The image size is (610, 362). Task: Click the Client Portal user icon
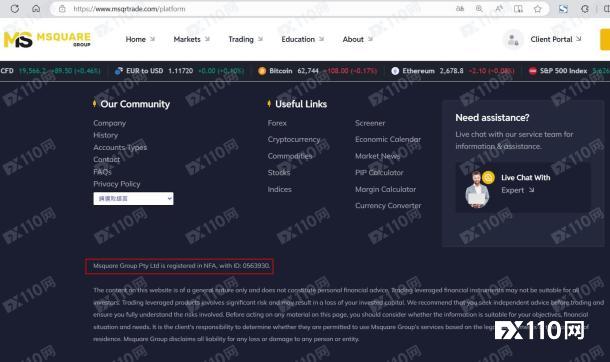(513, 40)
